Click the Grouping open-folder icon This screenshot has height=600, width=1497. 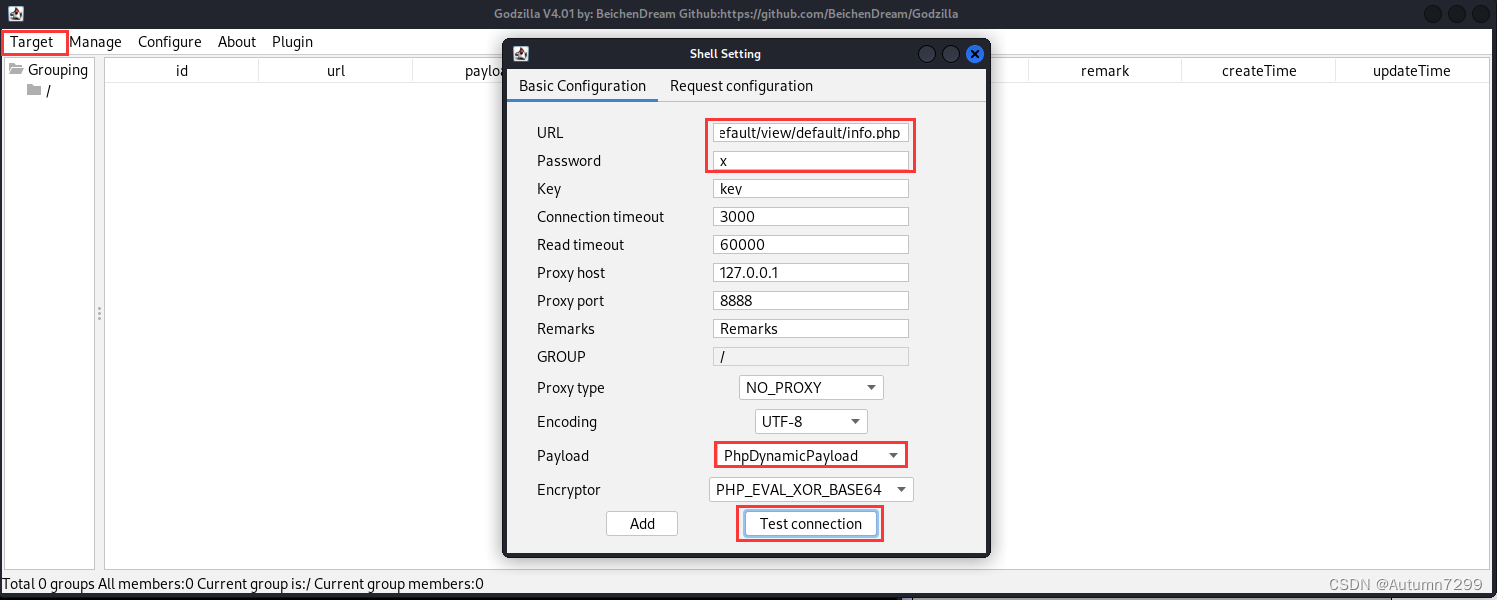tap(16, 70)
